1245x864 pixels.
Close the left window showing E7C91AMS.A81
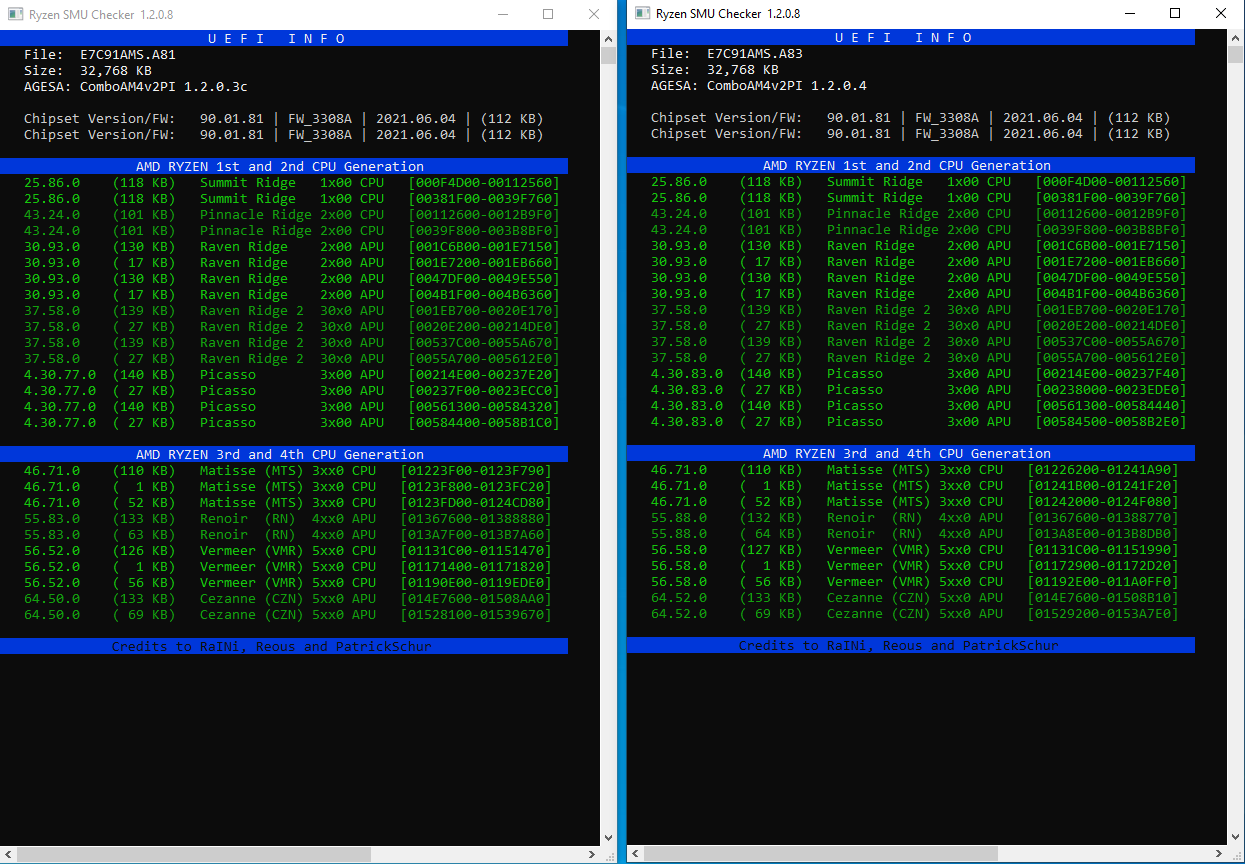[x=594, y=14]
